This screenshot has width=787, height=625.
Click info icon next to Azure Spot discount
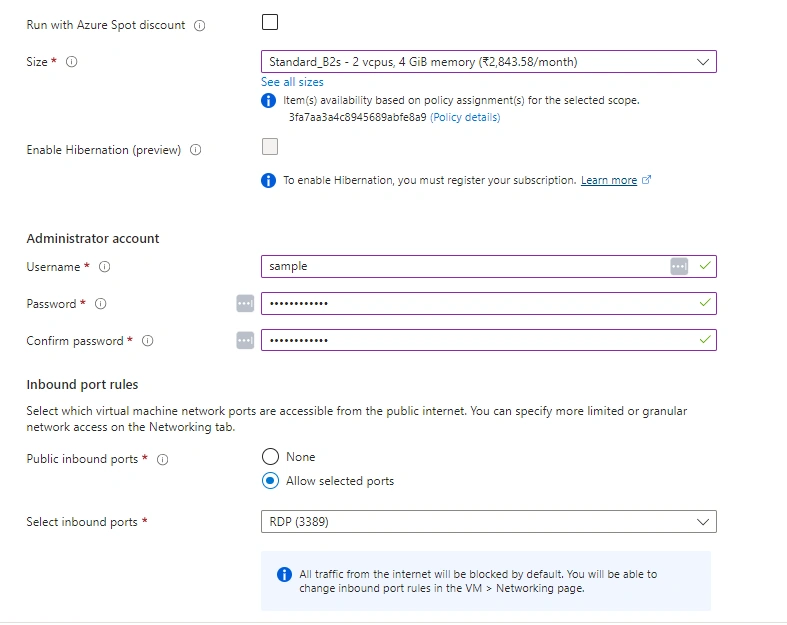[200, 26]
